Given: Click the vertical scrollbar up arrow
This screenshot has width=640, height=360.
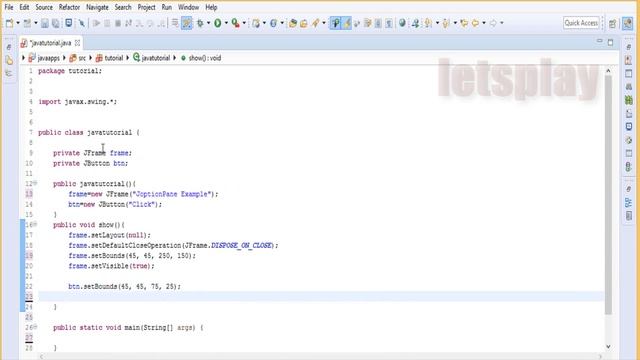Looking at the screenshot, I should point(608,71).
